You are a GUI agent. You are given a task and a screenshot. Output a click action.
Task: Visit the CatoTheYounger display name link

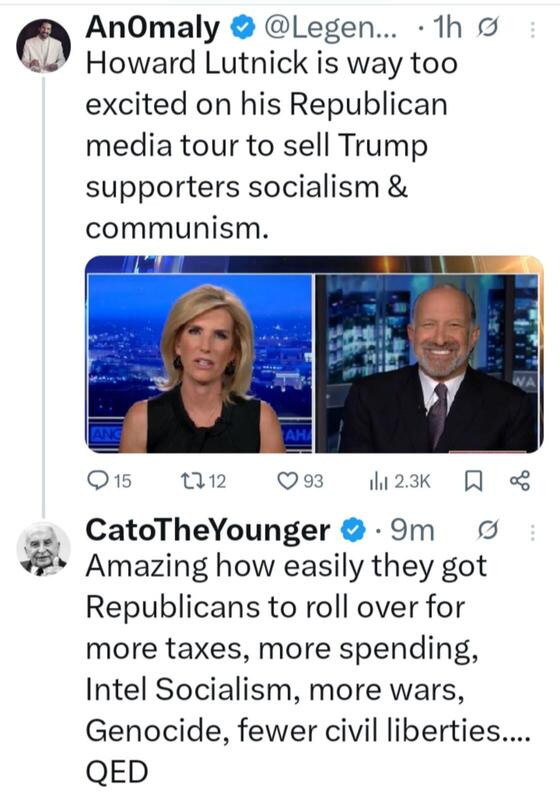pos(208,531)
